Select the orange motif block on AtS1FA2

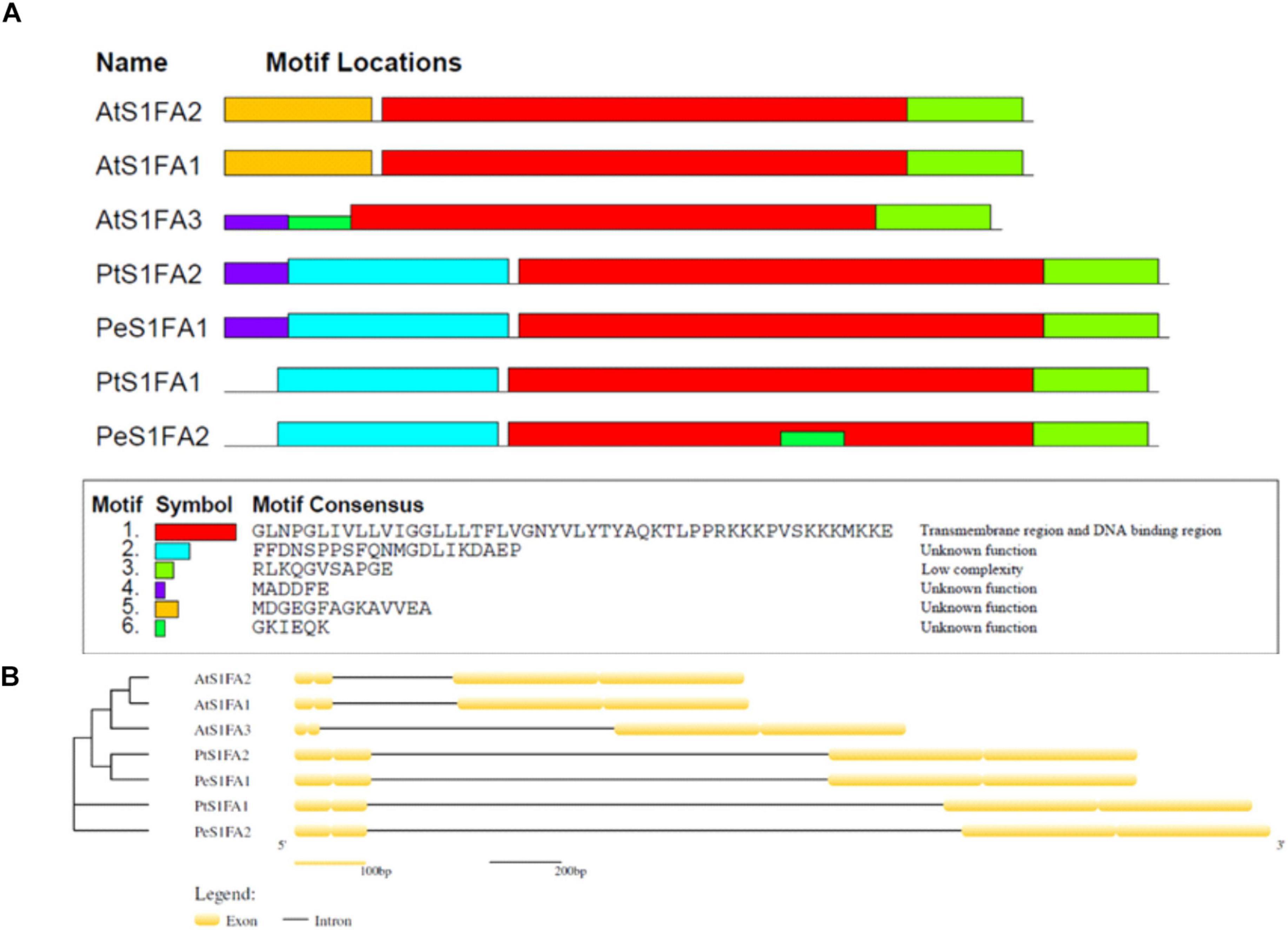point(298,109)
